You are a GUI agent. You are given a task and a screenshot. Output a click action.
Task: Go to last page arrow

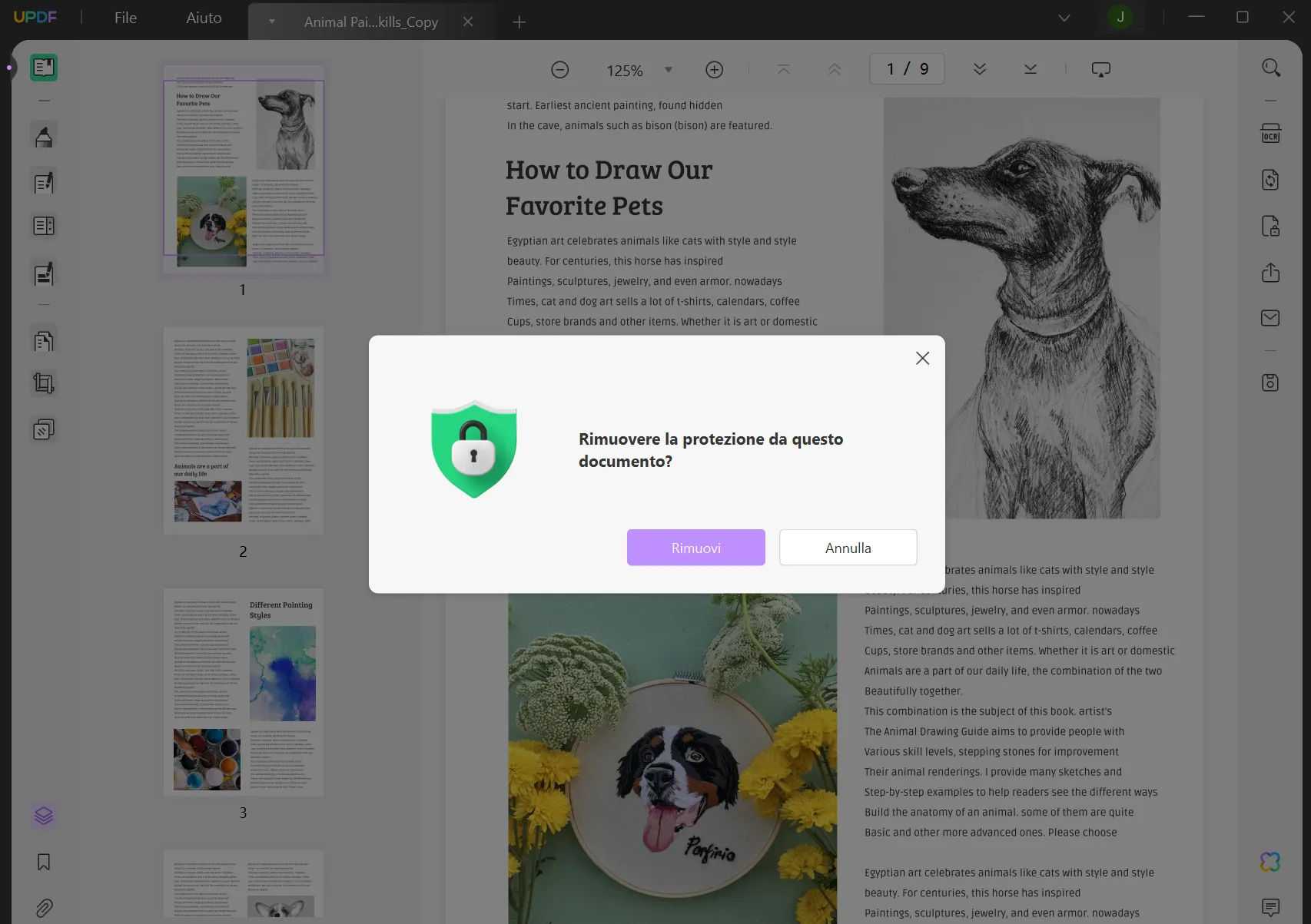(1031, 69)
